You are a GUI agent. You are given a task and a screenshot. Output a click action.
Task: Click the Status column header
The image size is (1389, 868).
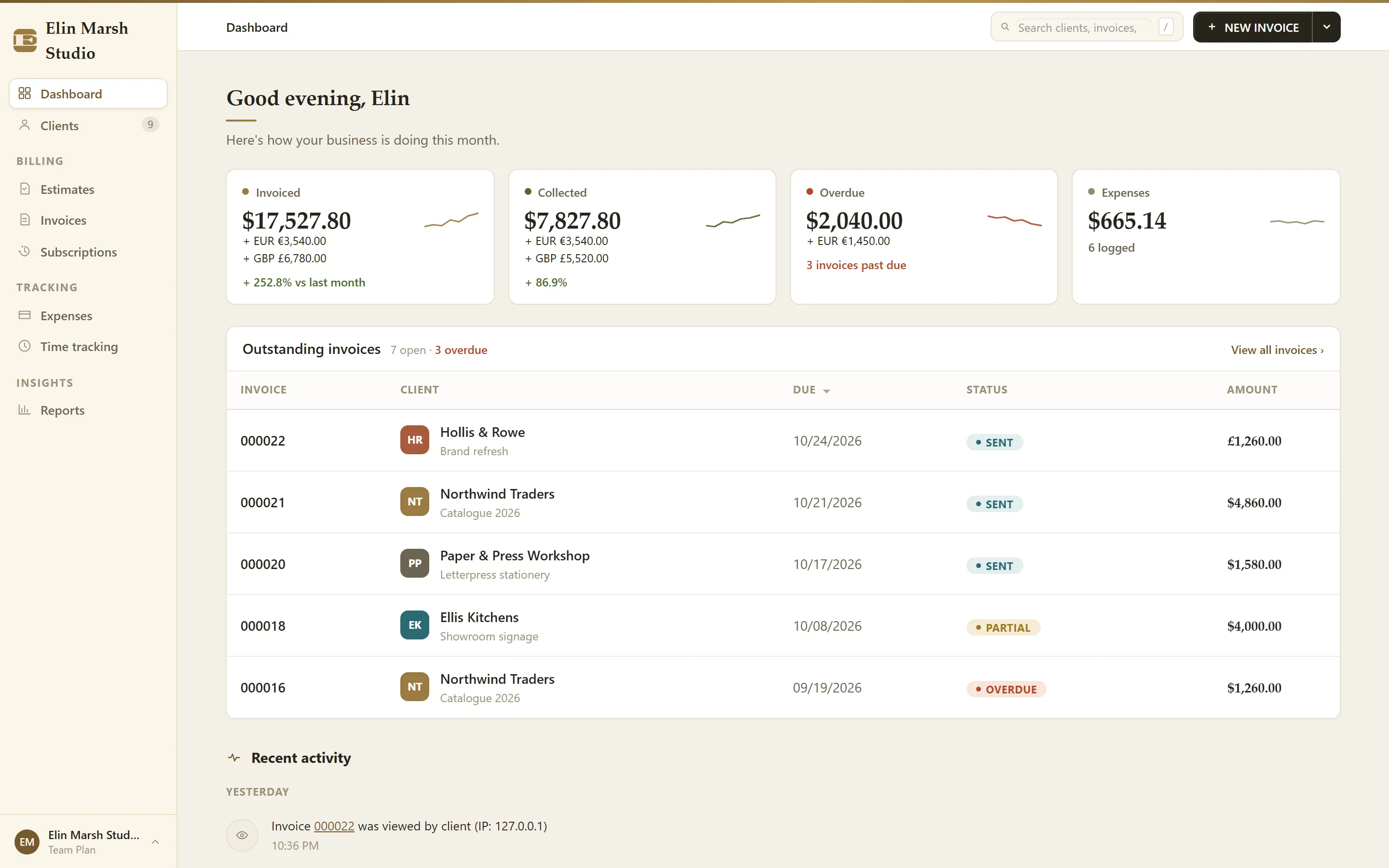pyautogui.click(x=987, y=389)
